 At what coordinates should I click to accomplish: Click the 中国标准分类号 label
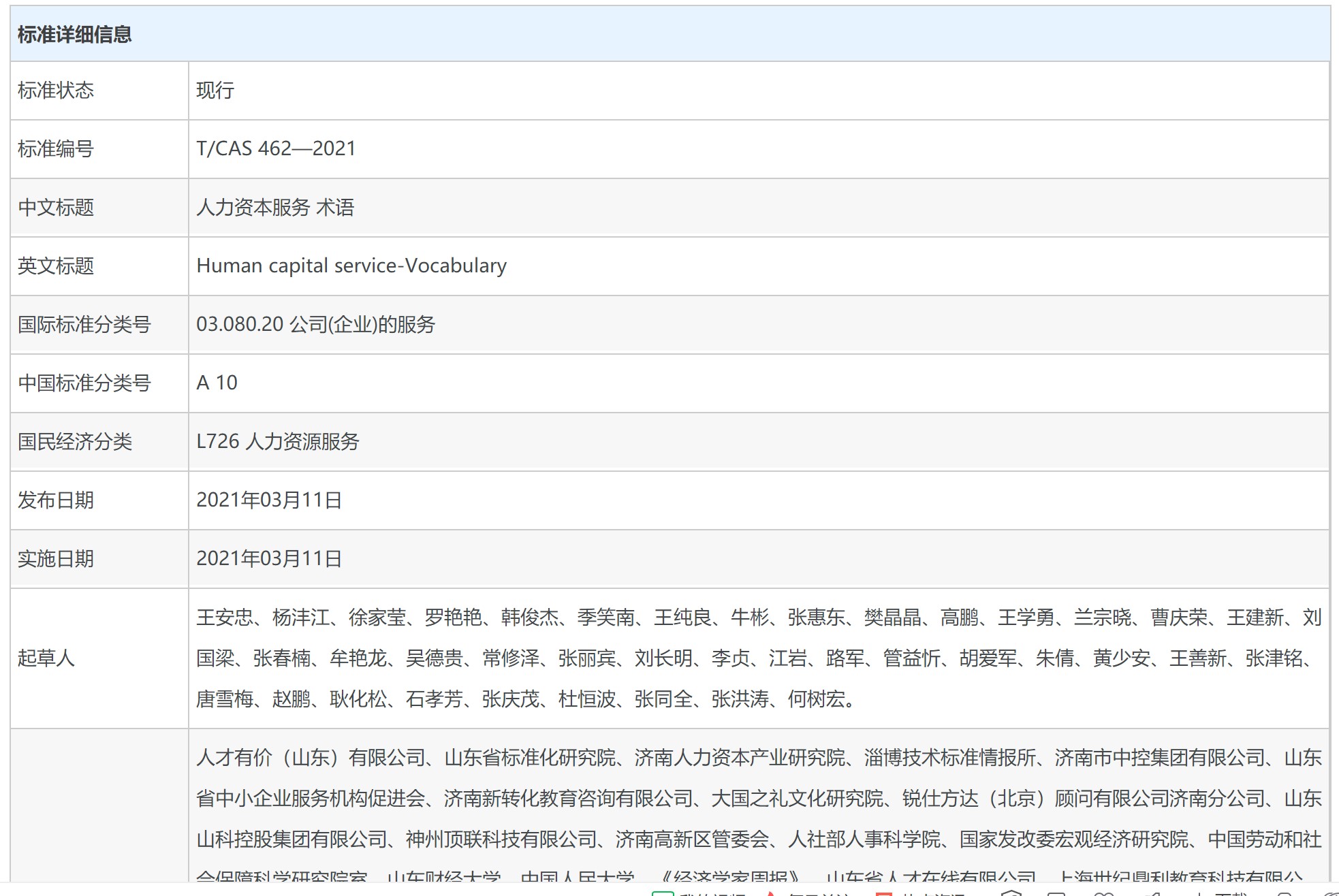tap(84, 383)
